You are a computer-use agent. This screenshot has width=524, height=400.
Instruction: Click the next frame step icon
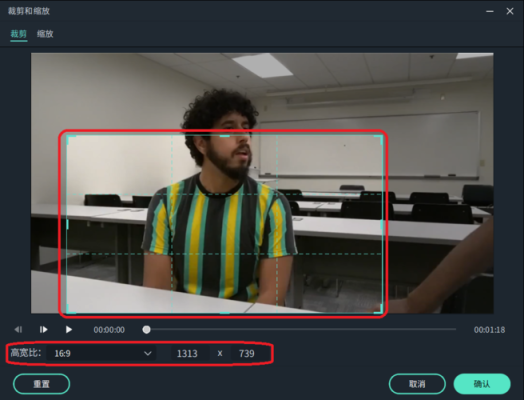pos(43,330)
